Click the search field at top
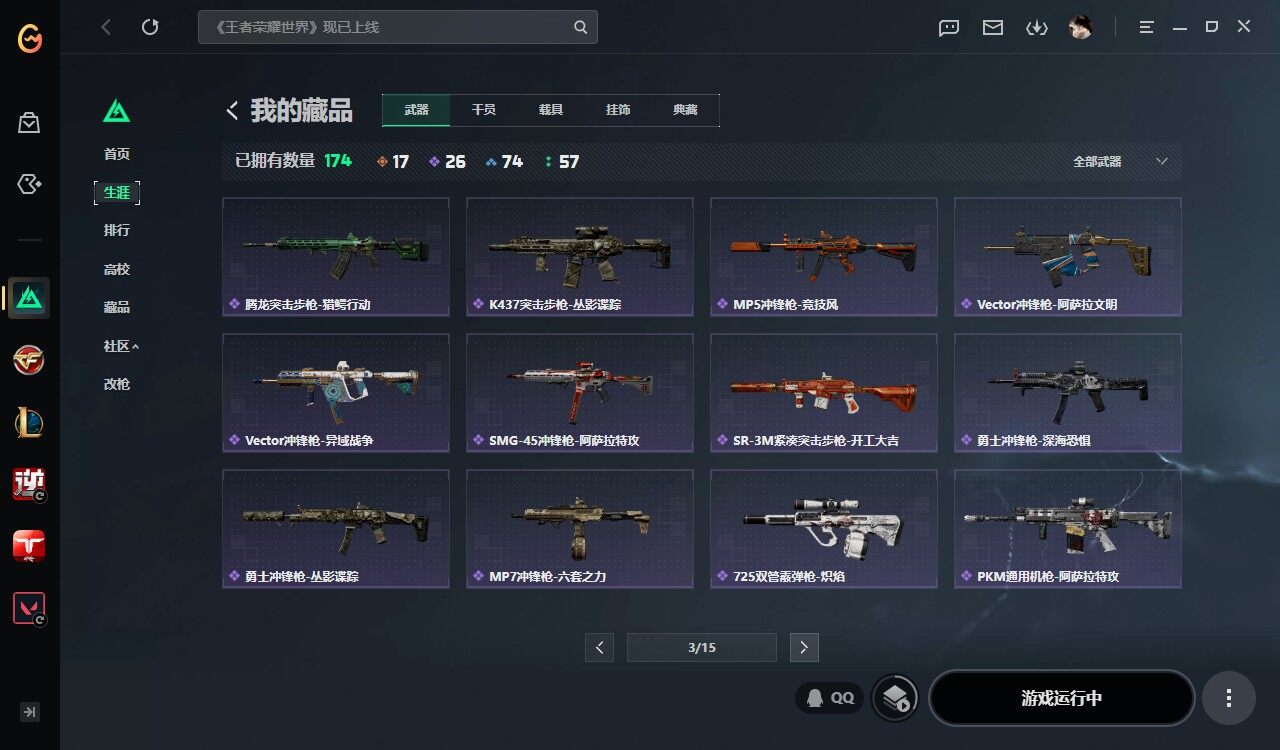The height and width of the screenshot is (750, 1280). [397, 27]
